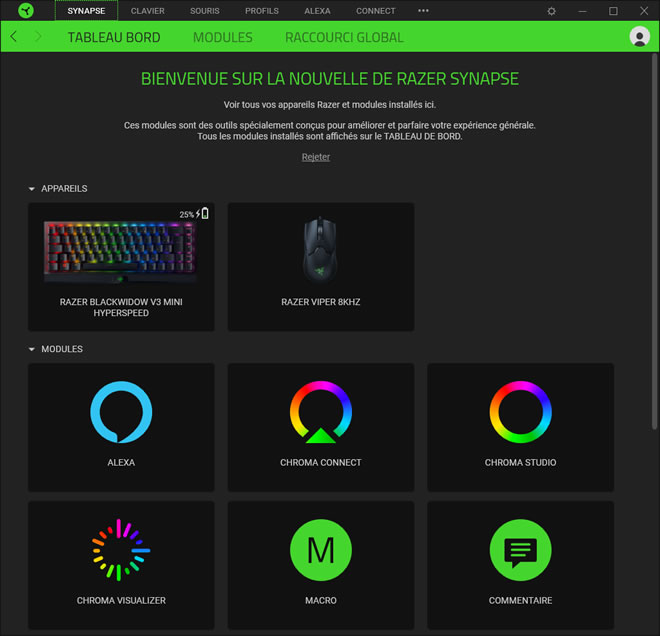Open the Chroma Connect module icon

[x=321, y=412]
